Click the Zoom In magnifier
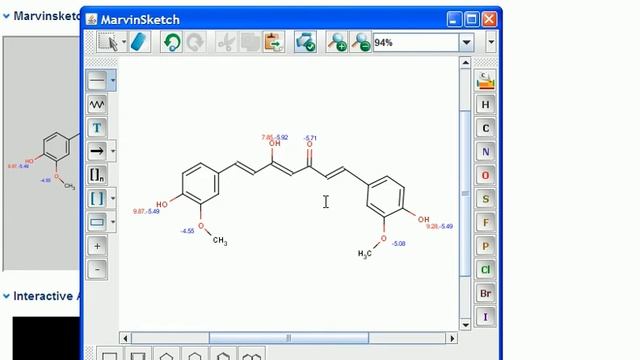 (337, 42)
